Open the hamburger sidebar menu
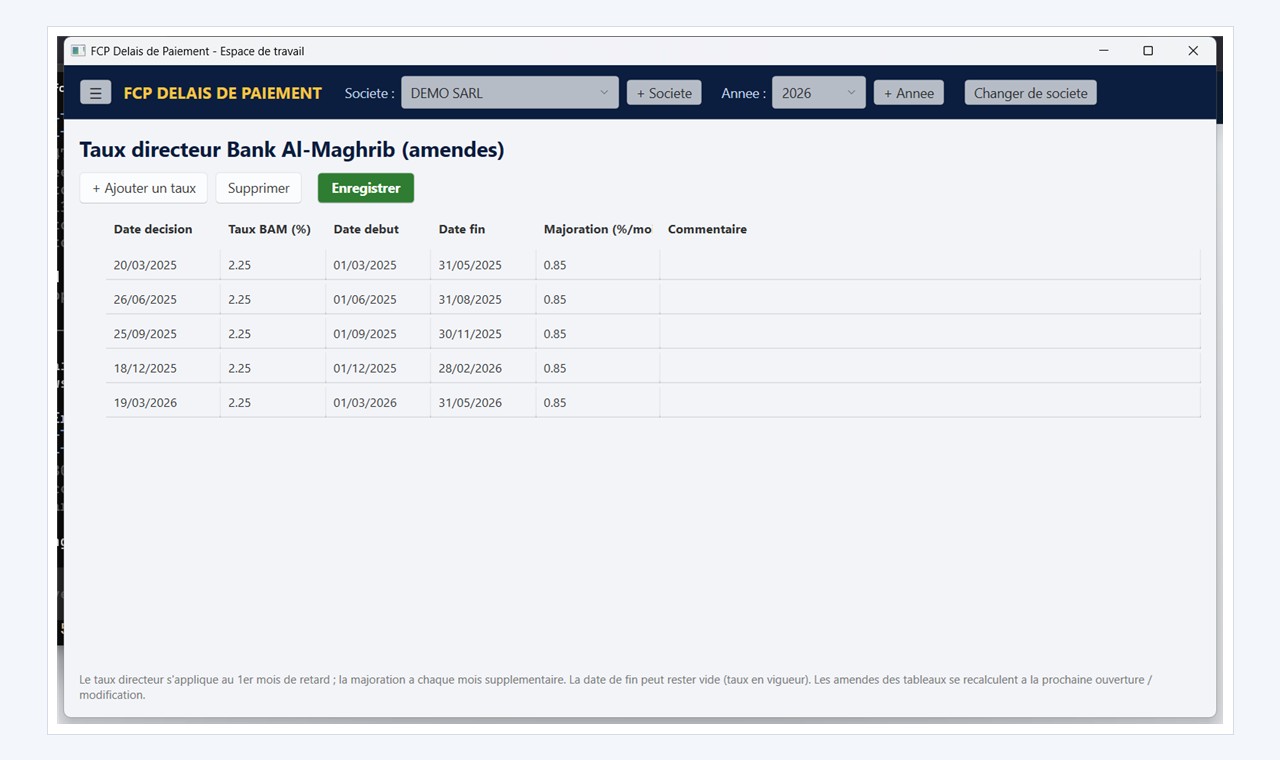This screenshot has height=760, width=1280. 95,93
